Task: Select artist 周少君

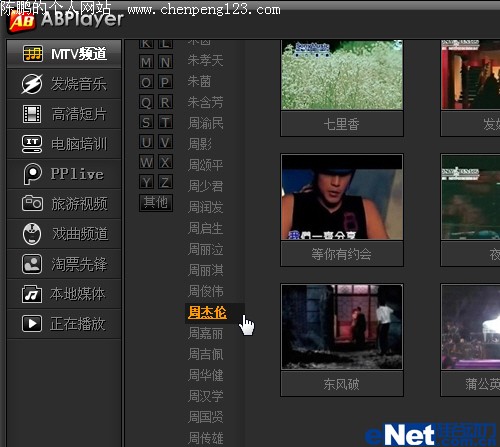Action: (205, 186)
